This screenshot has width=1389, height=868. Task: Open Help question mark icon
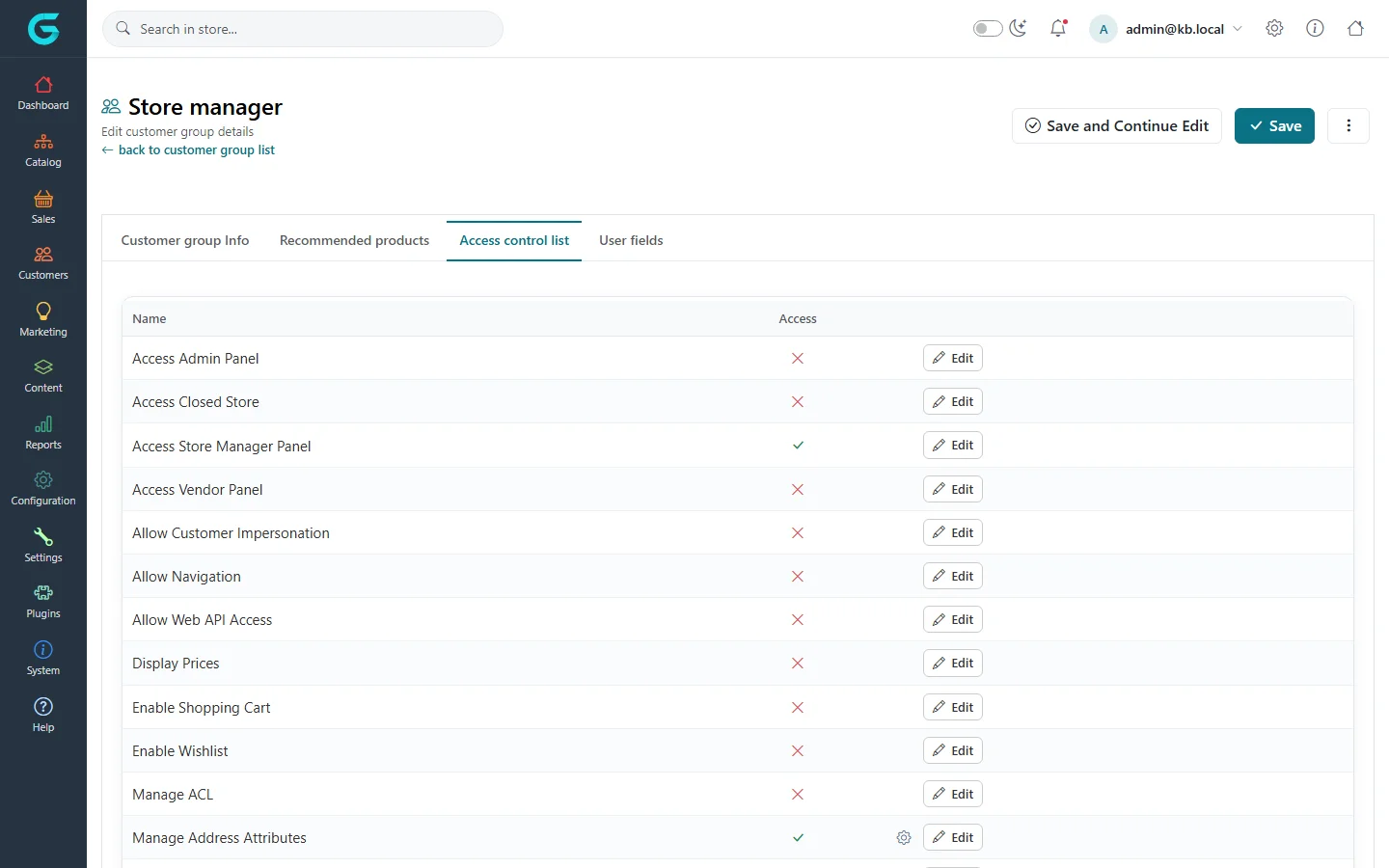(43, 707)
